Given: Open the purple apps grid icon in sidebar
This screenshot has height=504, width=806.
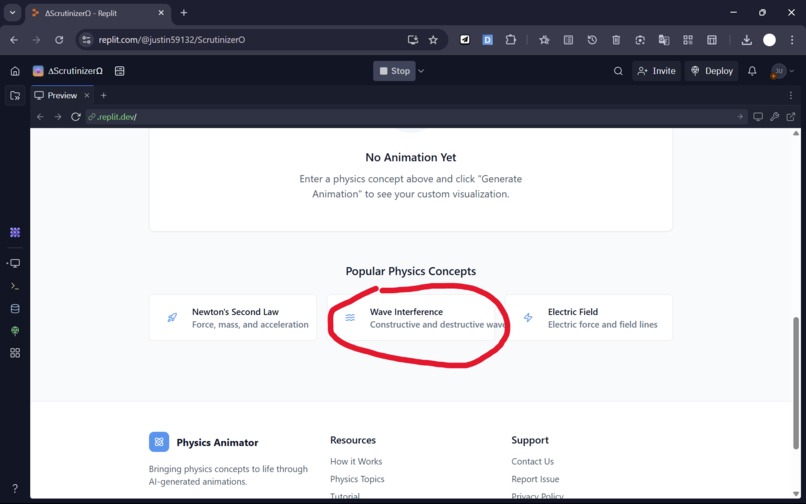Looking at the screenshot, I should [x=15, y=232].
